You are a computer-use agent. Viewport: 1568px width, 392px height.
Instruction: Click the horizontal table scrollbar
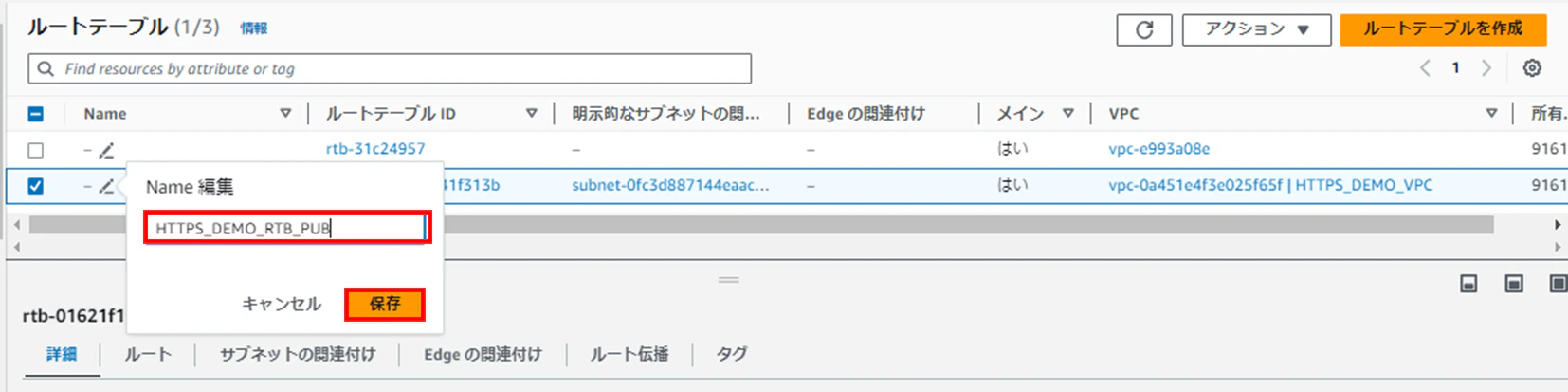pyautogui.click(x=761, y=225)
